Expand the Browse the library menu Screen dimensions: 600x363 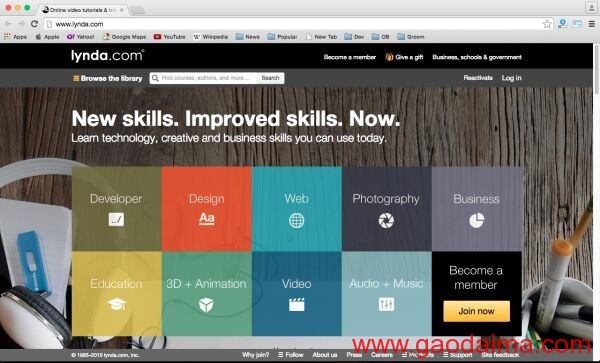pyautogui.click(x=108, y=78)
